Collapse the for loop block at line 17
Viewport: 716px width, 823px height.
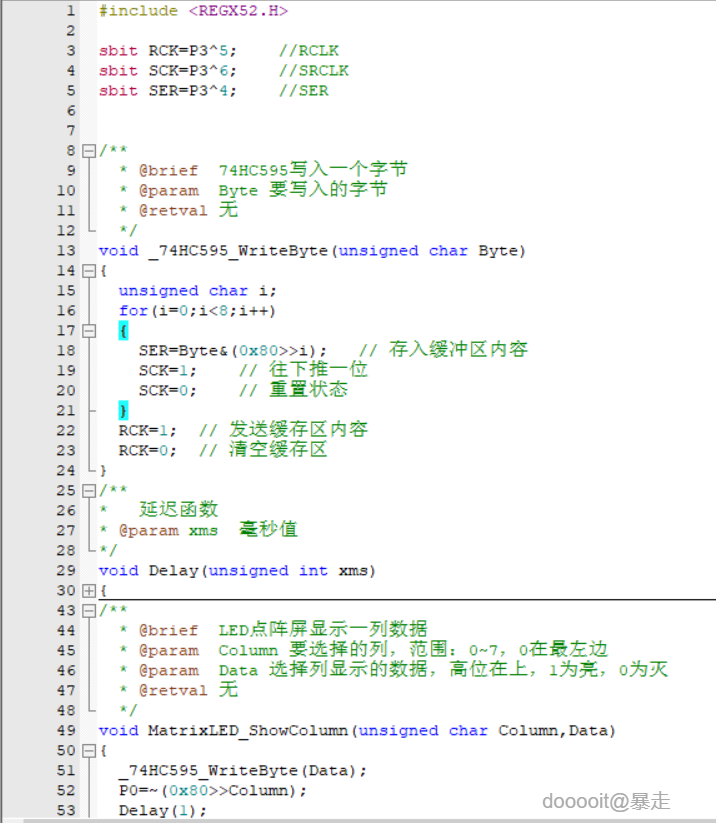(89, 331)
